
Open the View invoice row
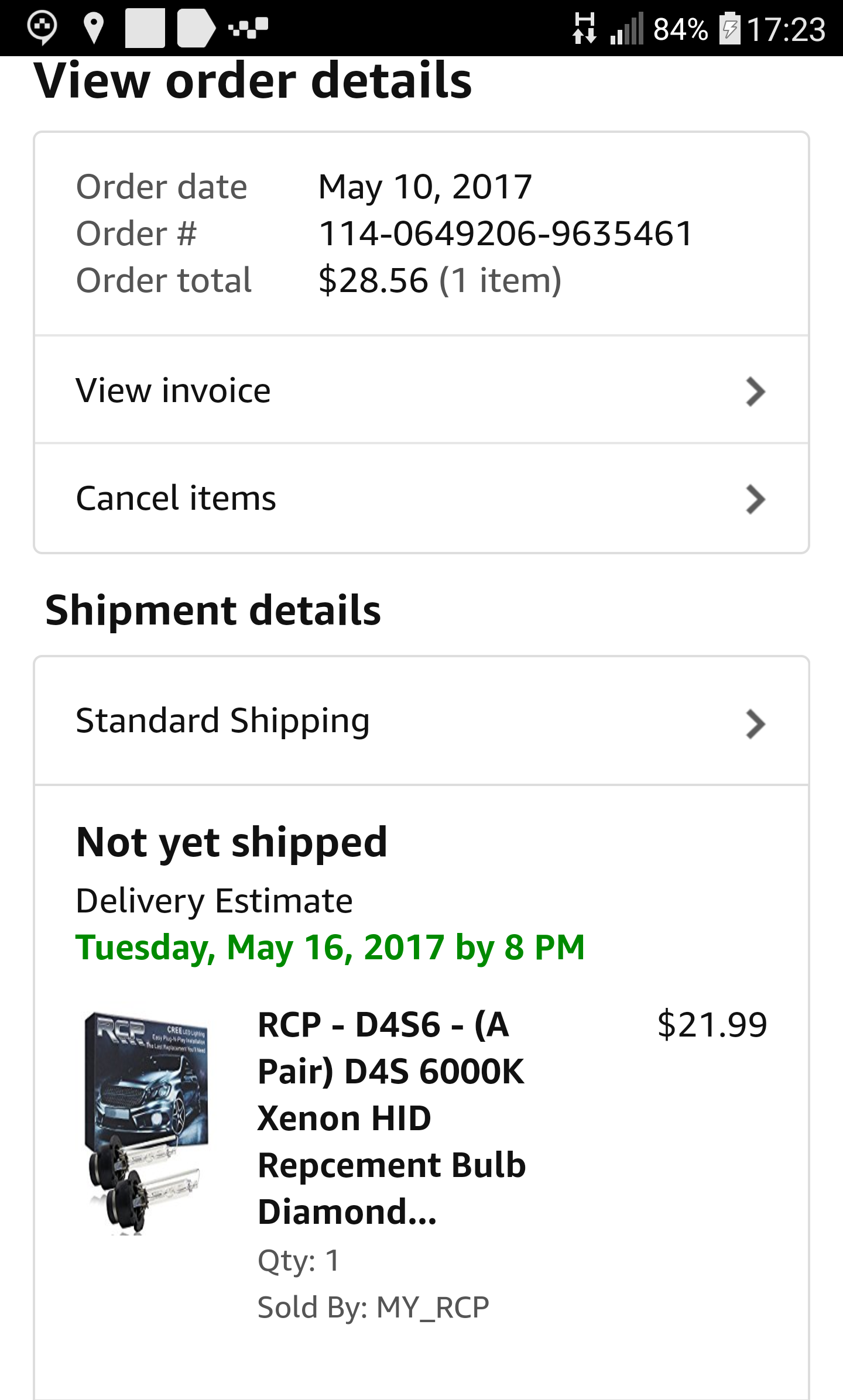421,390
